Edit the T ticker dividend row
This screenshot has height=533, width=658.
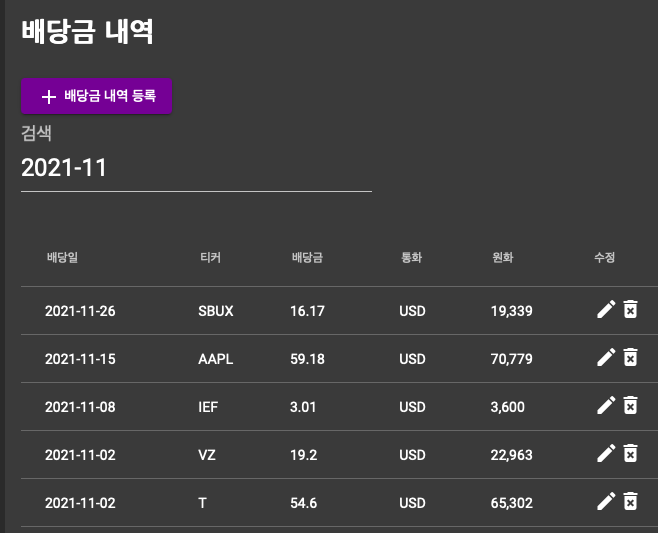click(x=606, y=501)
